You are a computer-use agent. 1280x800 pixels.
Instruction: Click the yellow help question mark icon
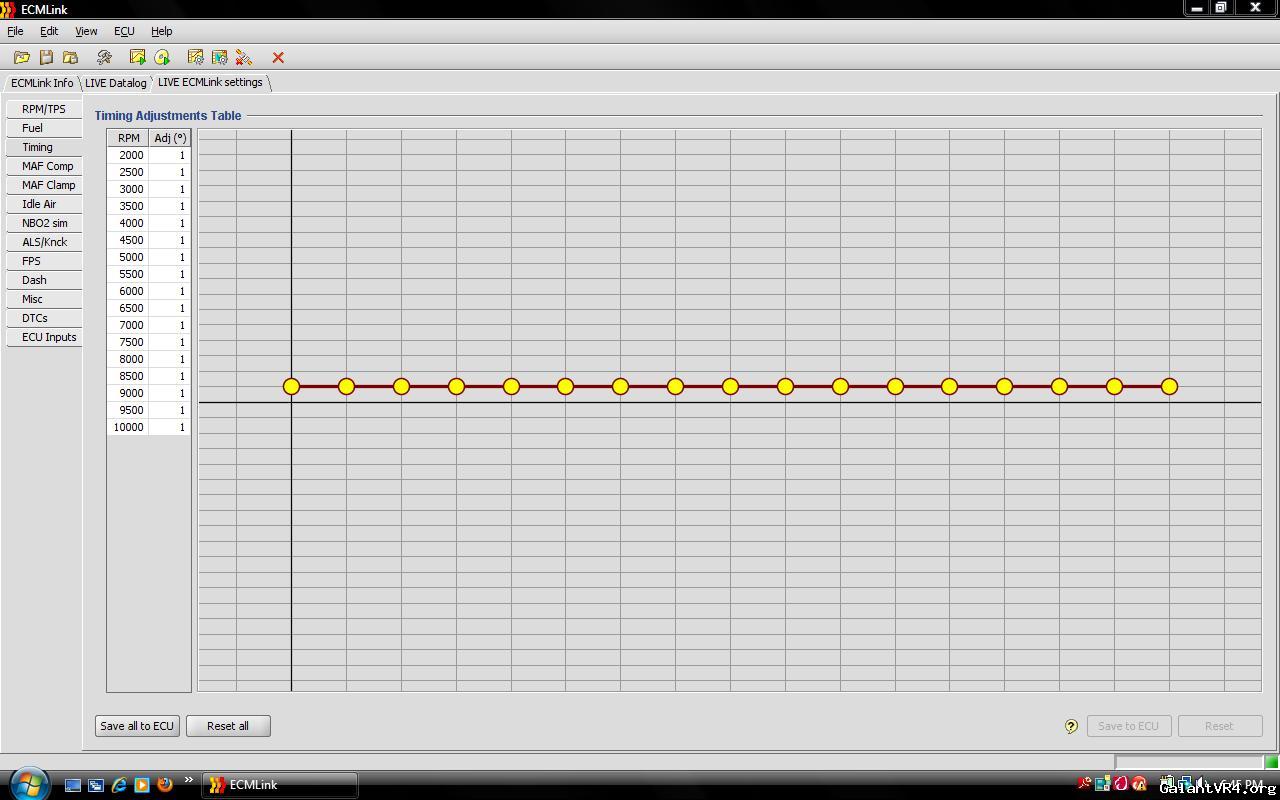coord(1071,726)
